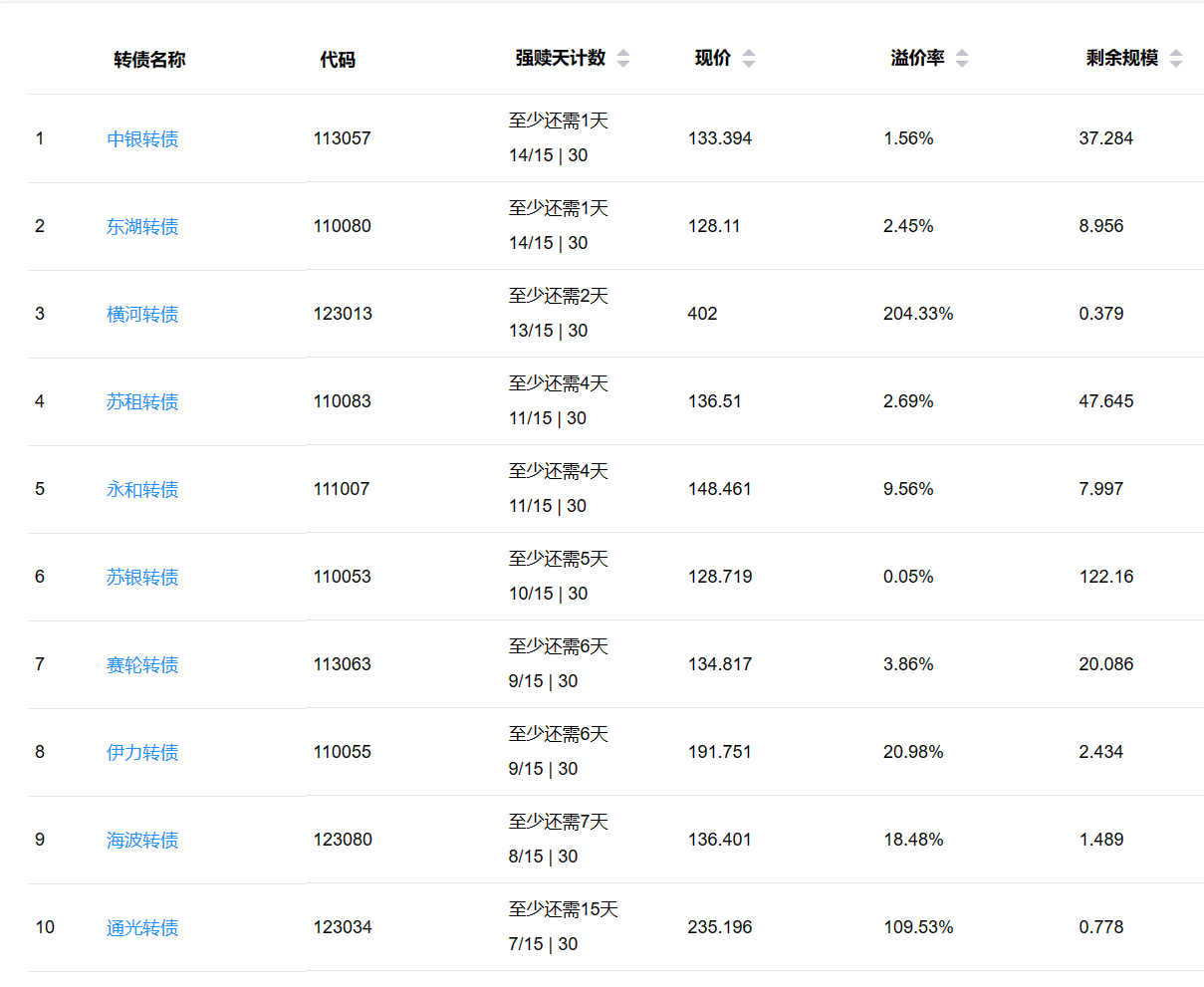Click remaining size value 122.16
Image resolution: width=1204 pixels, height=987 pixels.
(1105, 577)
